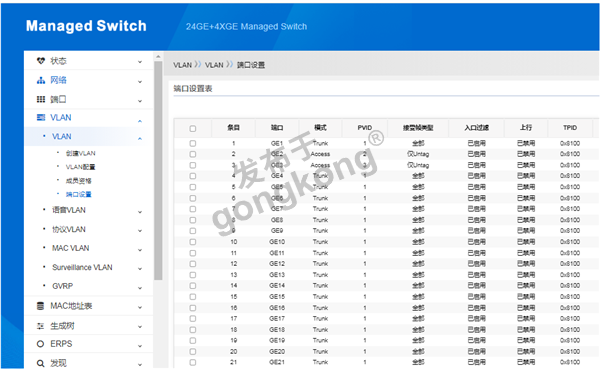
Task: Open the 成员资格 page
Action: point(78,181)
